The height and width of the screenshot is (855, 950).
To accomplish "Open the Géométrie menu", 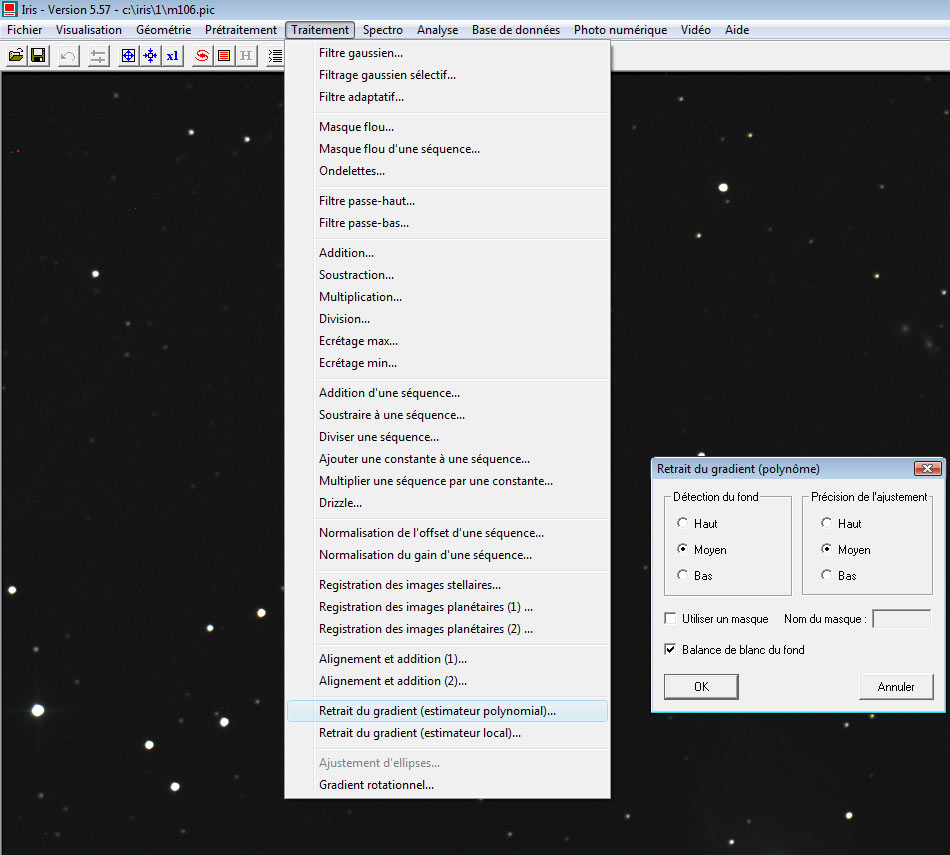I will [164, 30].
